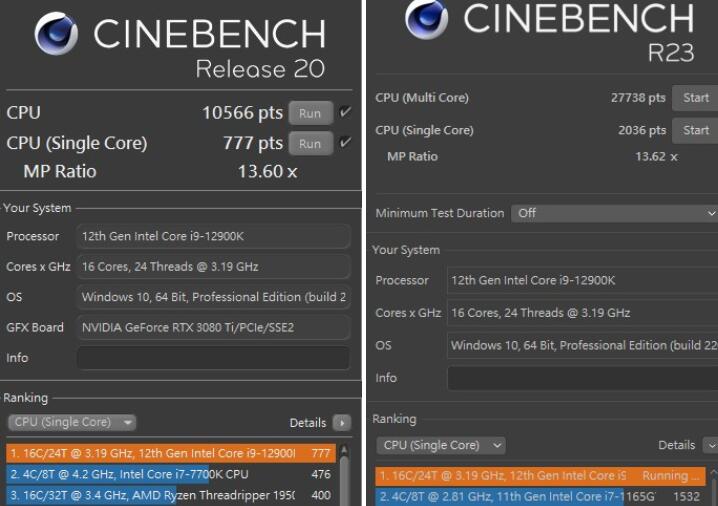
Task: Open the R23 ranking CPU (Single Core) dropdown
Action: pyautogui.click(x=443, y=445)
